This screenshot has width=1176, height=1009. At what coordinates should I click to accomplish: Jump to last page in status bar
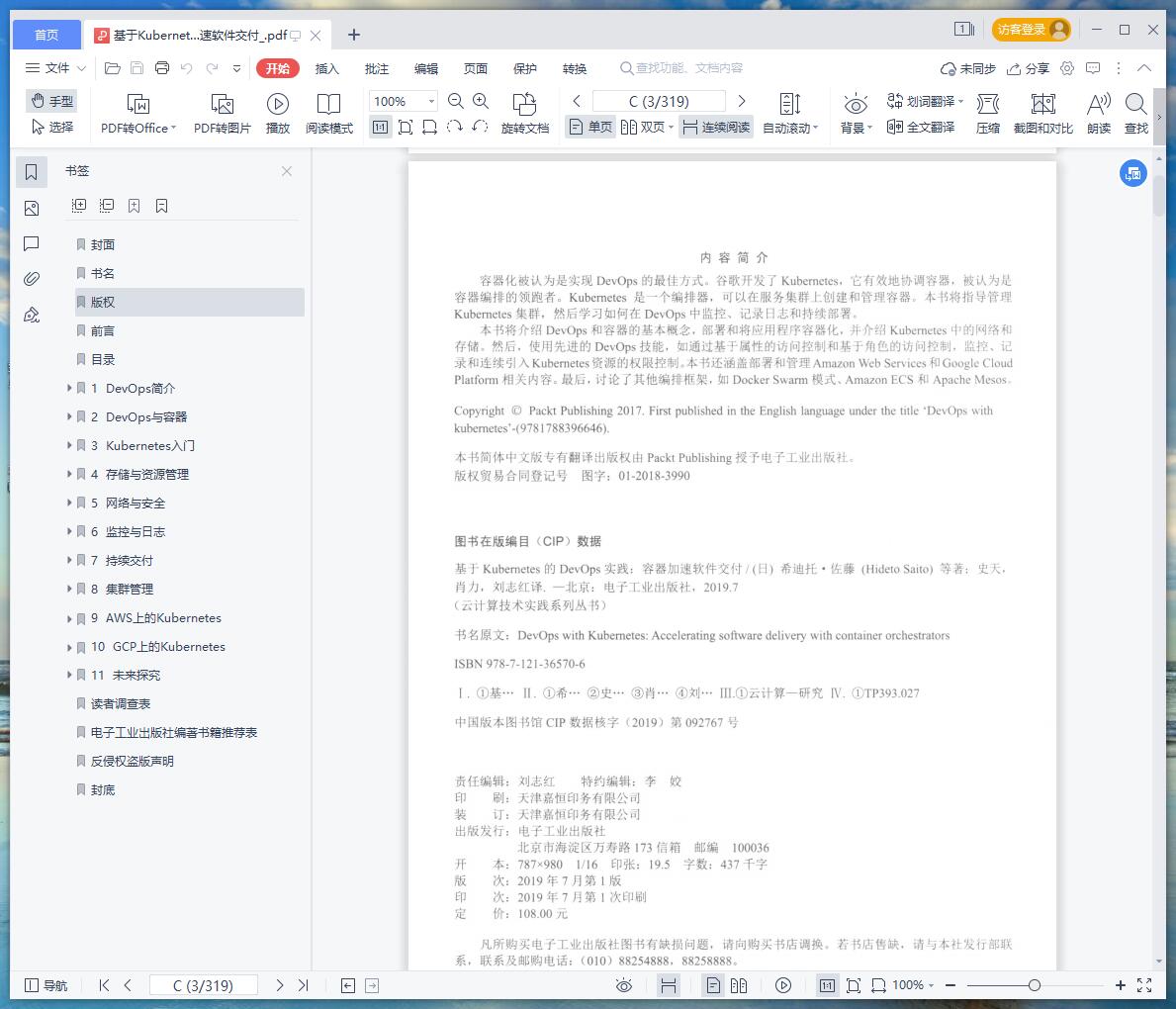tap(303, 985)
